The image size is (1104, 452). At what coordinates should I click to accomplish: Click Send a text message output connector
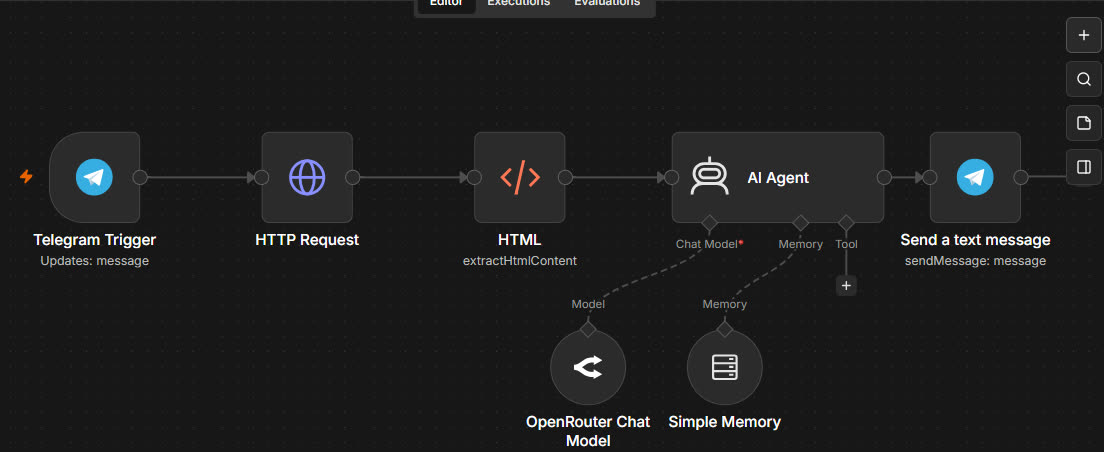(1021, 177)
